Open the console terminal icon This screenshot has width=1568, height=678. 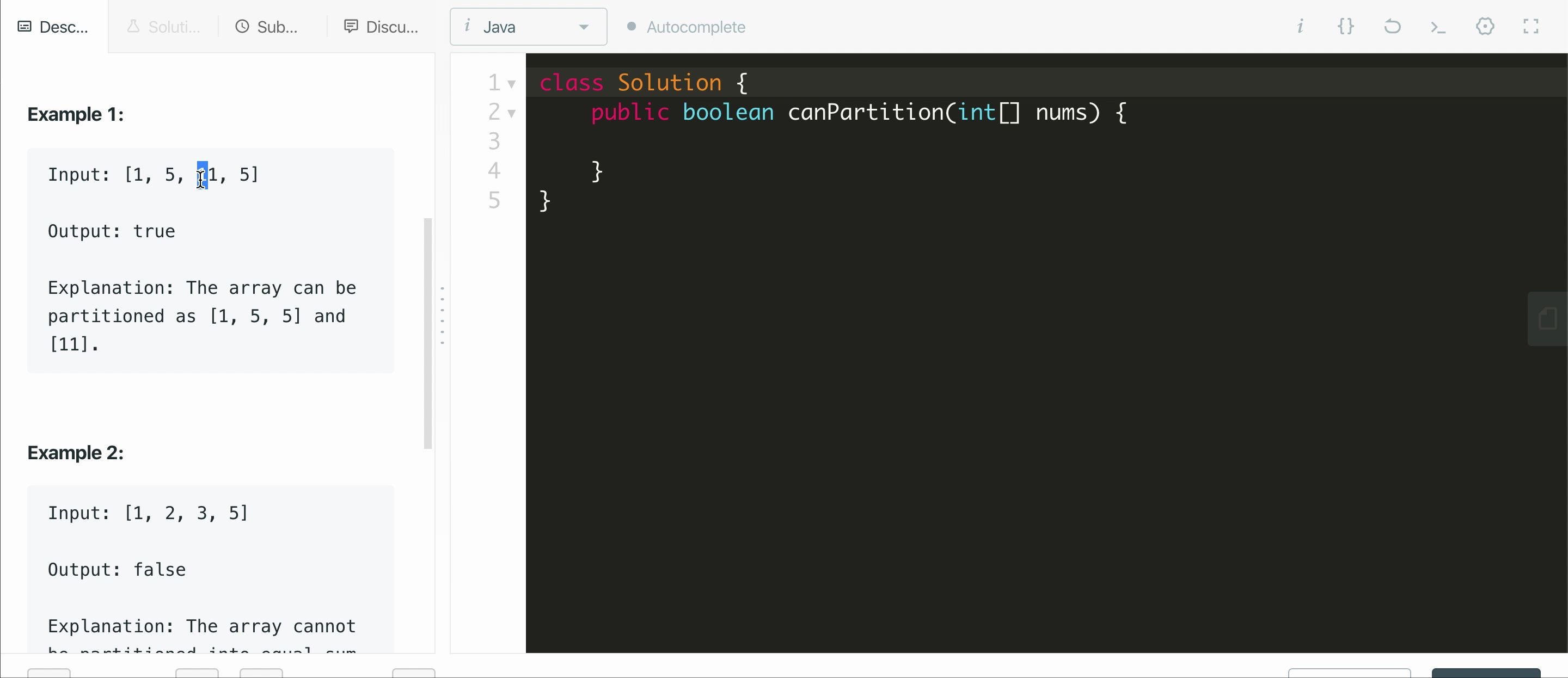1438,27
